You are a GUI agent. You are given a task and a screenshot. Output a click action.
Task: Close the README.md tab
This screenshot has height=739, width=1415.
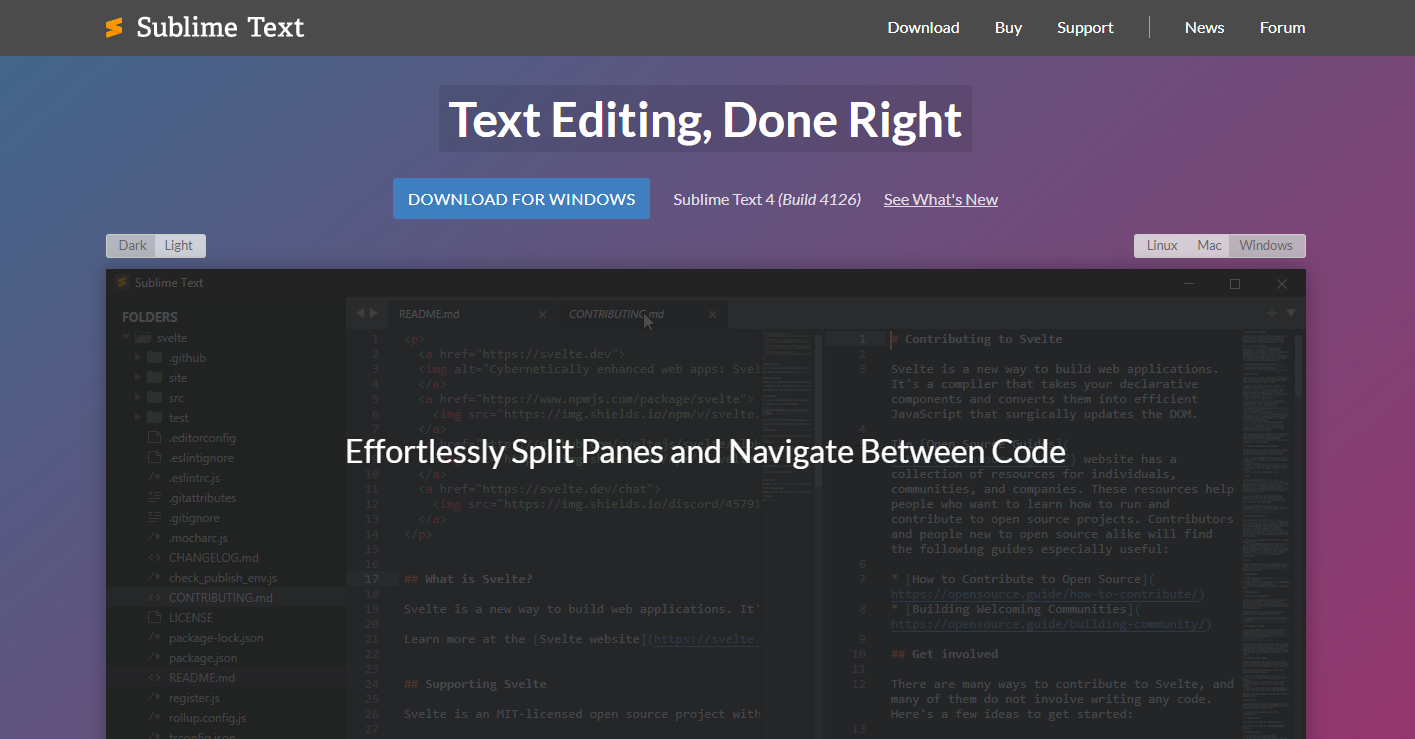pyautogui.click(x=542, y=314)
